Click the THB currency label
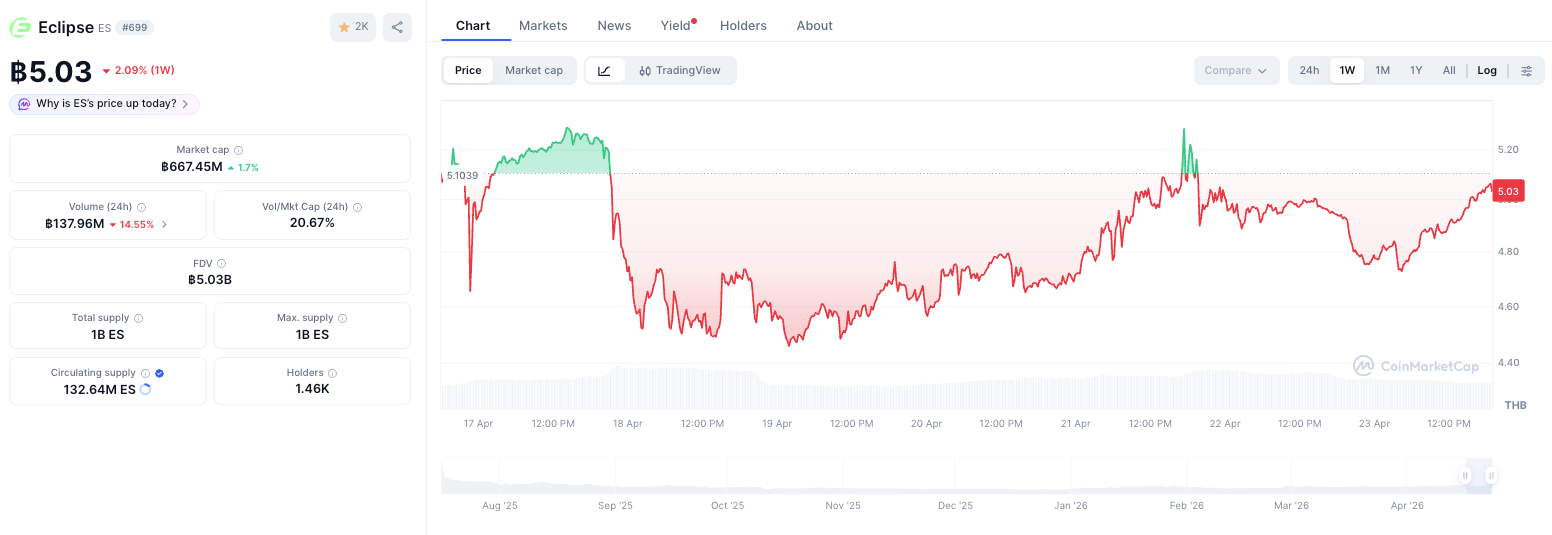1552x535 pixels. point(1515,405)
